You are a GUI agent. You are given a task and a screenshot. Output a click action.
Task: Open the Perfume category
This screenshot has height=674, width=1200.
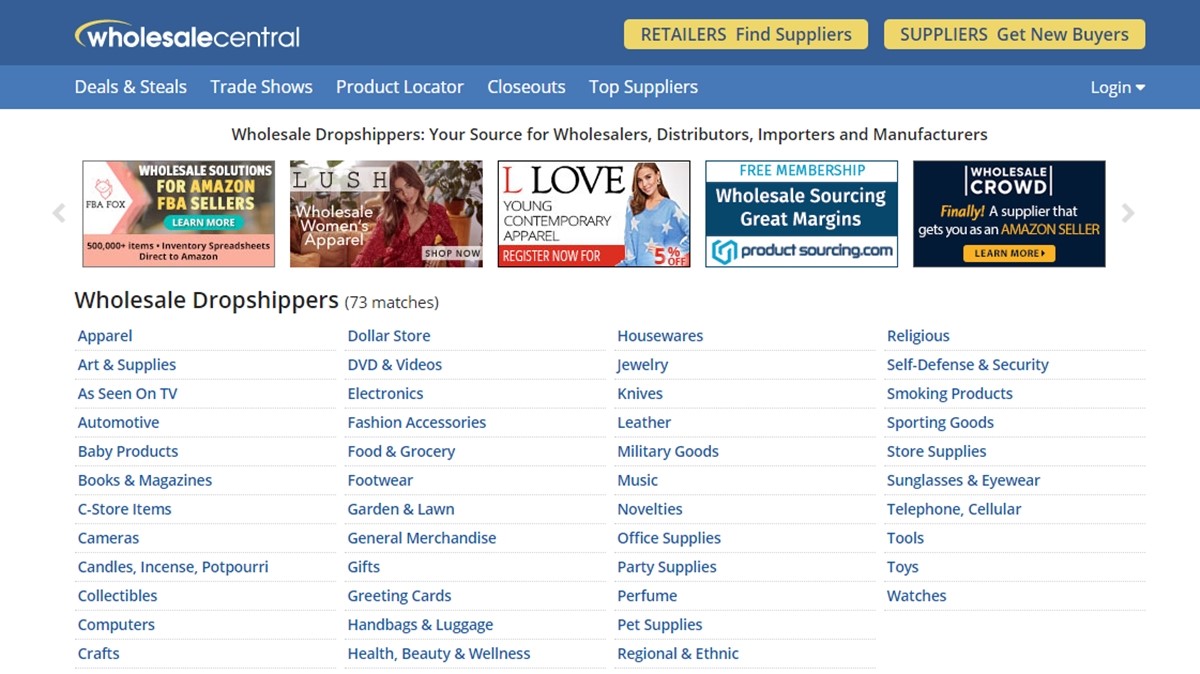[647, 597]
